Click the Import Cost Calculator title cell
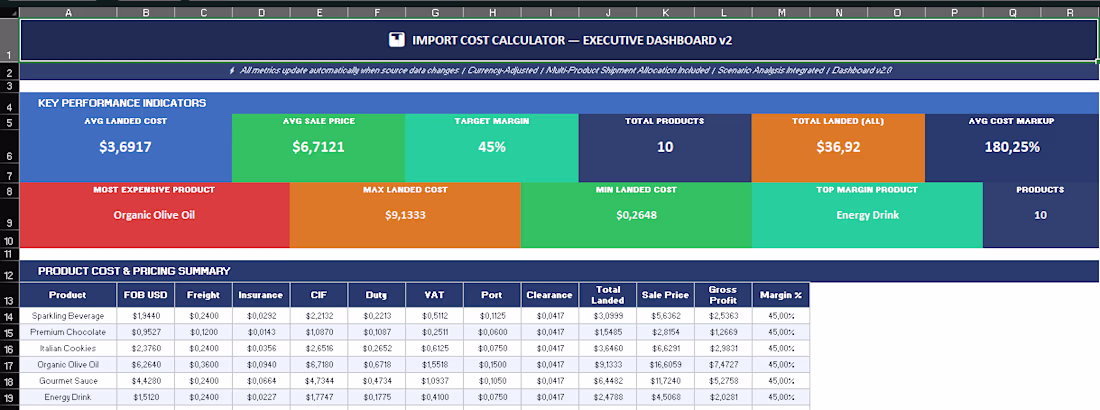 (x=559, y=40)
